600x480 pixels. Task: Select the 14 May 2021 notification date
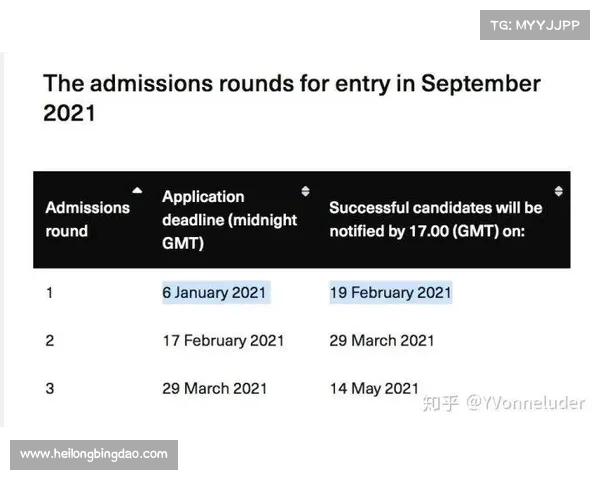pos(374,388)
